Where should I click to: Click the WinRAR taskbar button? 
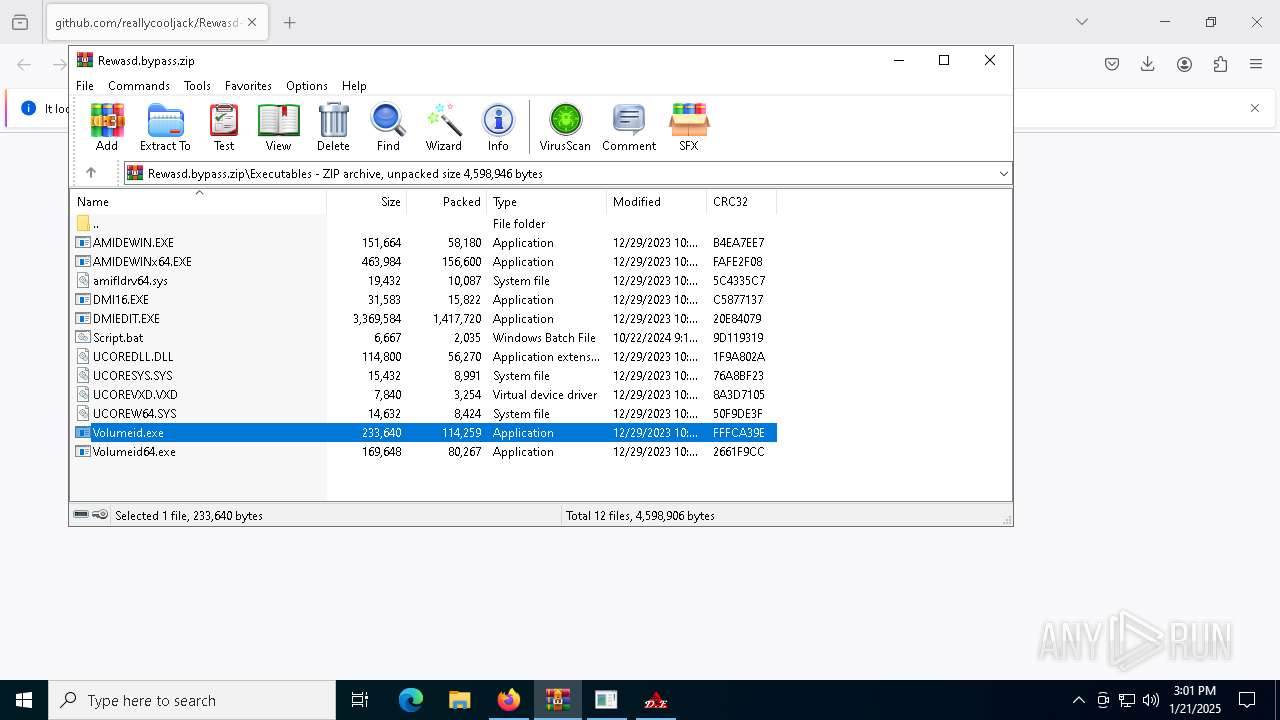558,700
